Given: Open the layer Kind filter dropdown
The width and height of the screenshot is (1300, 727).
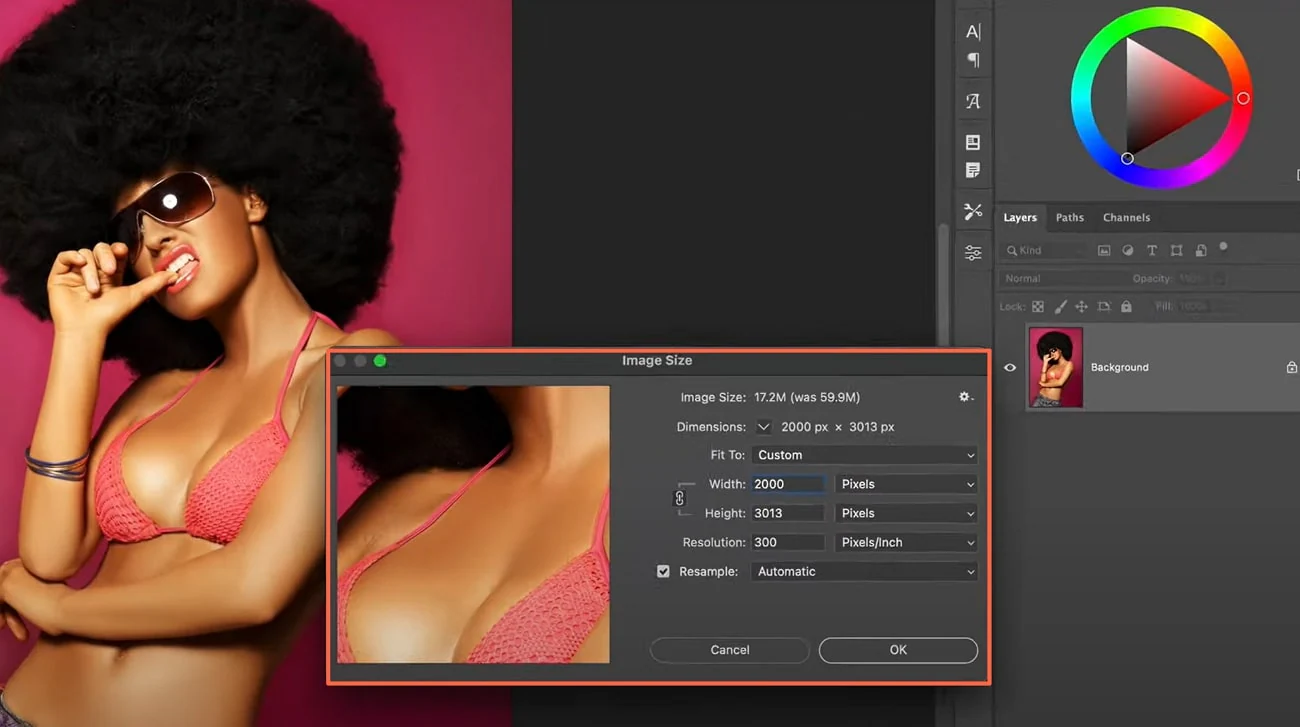Looking at the screenshot, I should tap(1045, 250).
